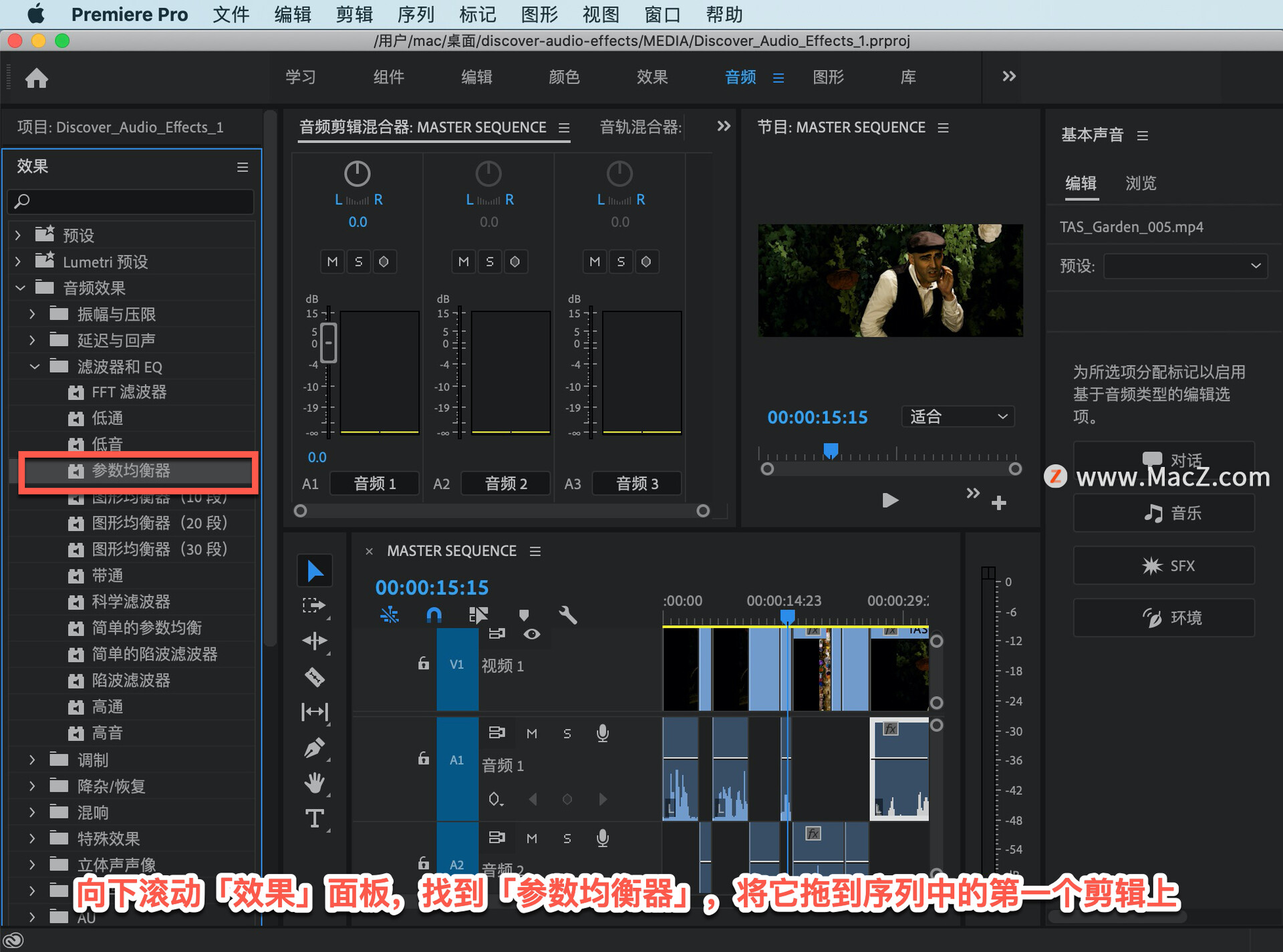The width and height of the screenshot is (1283, 952).
Task: Open the 序列 menu
Action: pyautogui.click(x=416, y=14)
